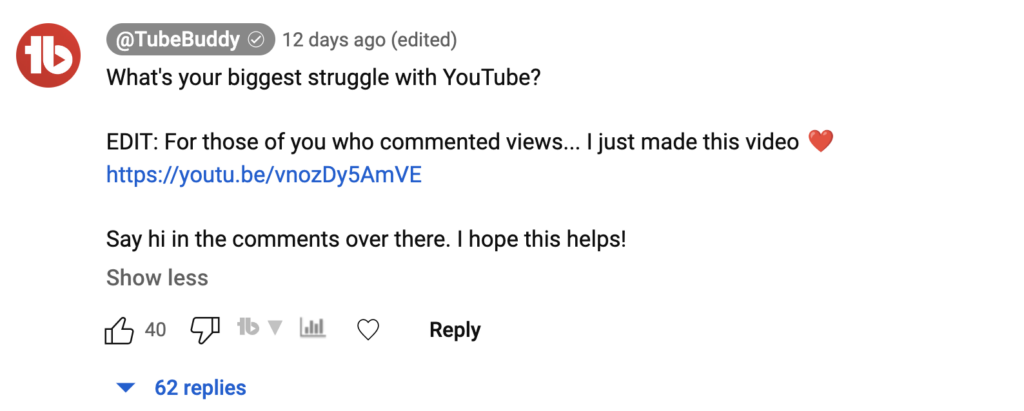Viewport: 1024px width, 411px height.
Task: Click the 'EDIT: For those of you' line
Action: tap(452, 142)
